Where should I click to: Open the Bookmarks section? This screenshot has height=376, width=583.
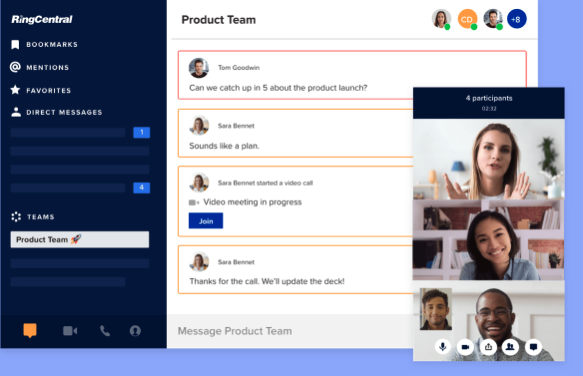[52, 45]
